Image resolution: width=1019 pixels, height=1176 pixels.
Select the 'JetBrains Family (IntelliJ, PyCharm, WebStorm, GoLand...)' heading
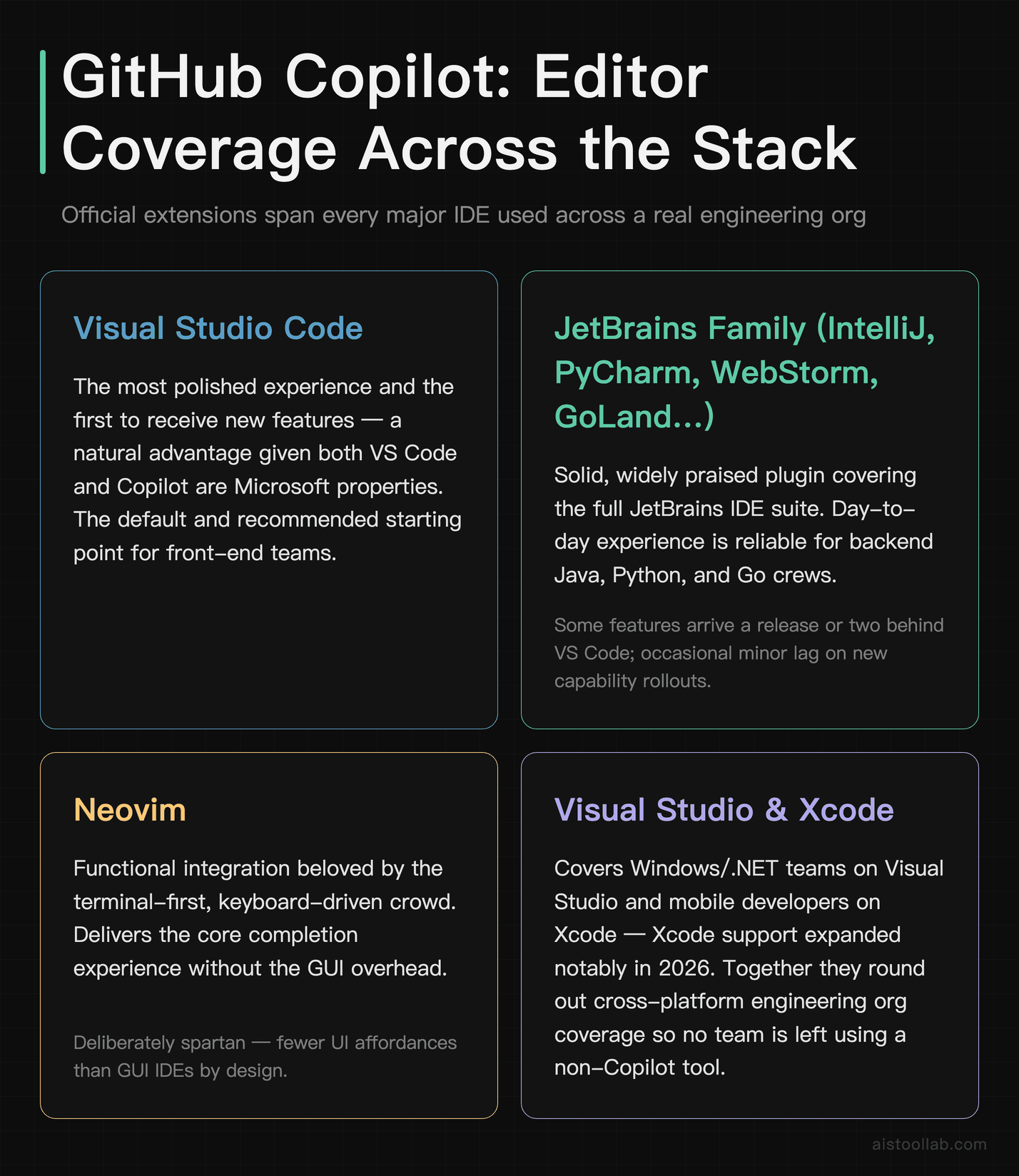[x=745, y=372]
